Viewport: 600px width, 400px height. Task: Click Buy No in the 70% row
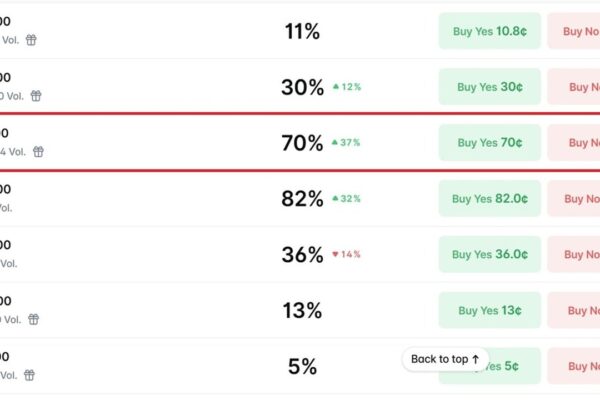[x=574, y=143]
